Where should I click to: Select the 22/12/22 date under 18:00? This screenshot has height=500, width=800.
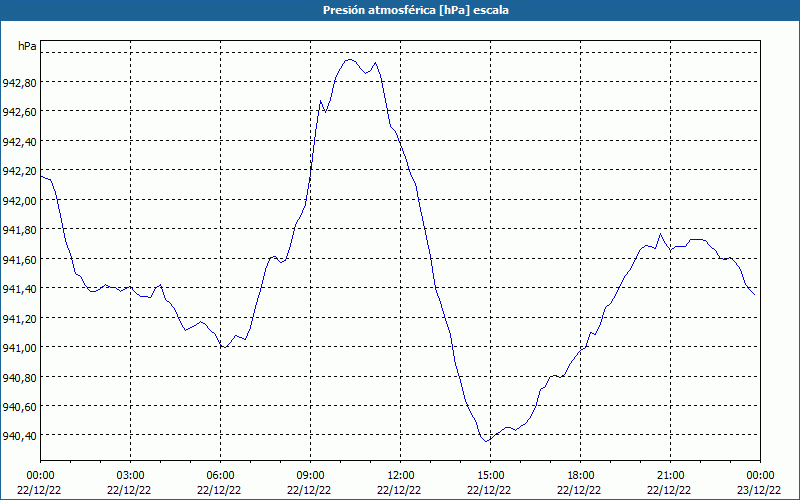[579, 490]
